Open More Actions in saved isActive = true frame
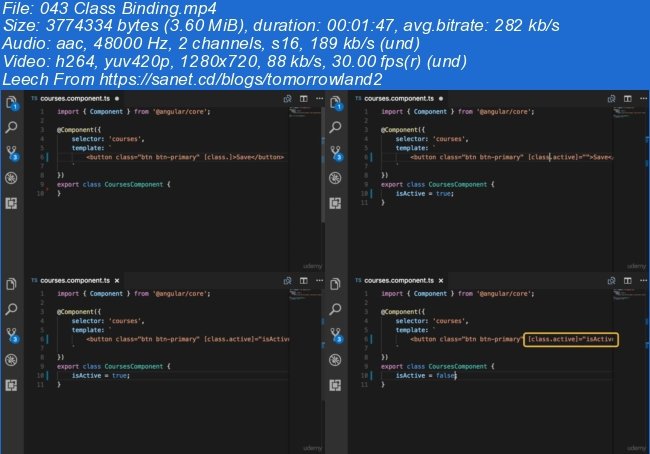This screenshot has width=650, height=454. pos(319,281)
